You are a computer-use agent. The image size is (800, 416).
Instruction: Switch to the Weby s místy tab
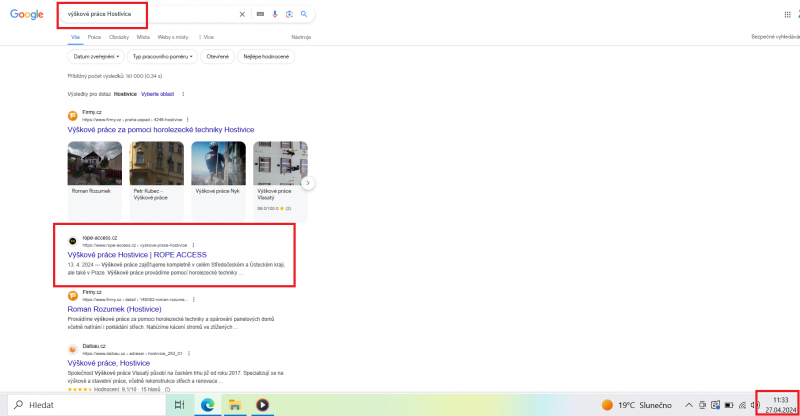[173, 37]
